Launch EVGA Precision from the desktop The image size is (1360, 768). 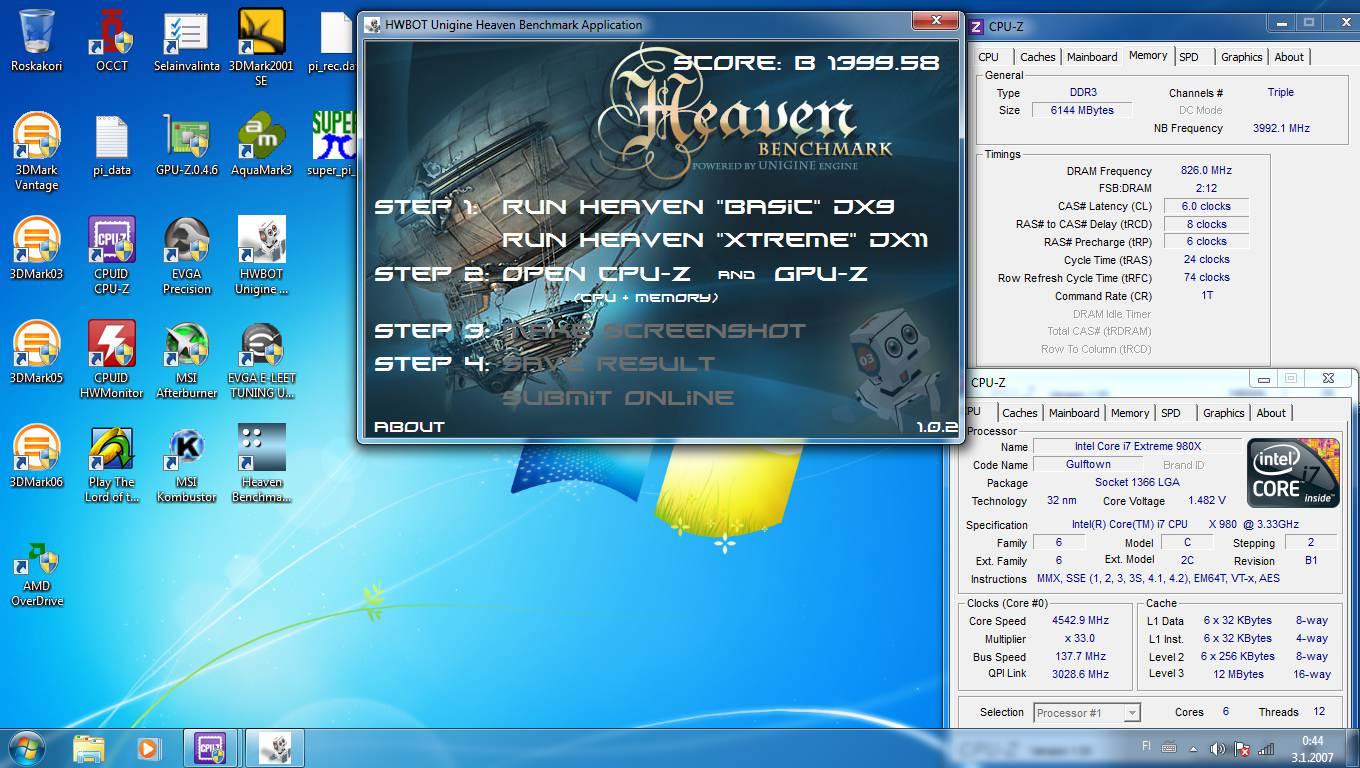(187, 255)
